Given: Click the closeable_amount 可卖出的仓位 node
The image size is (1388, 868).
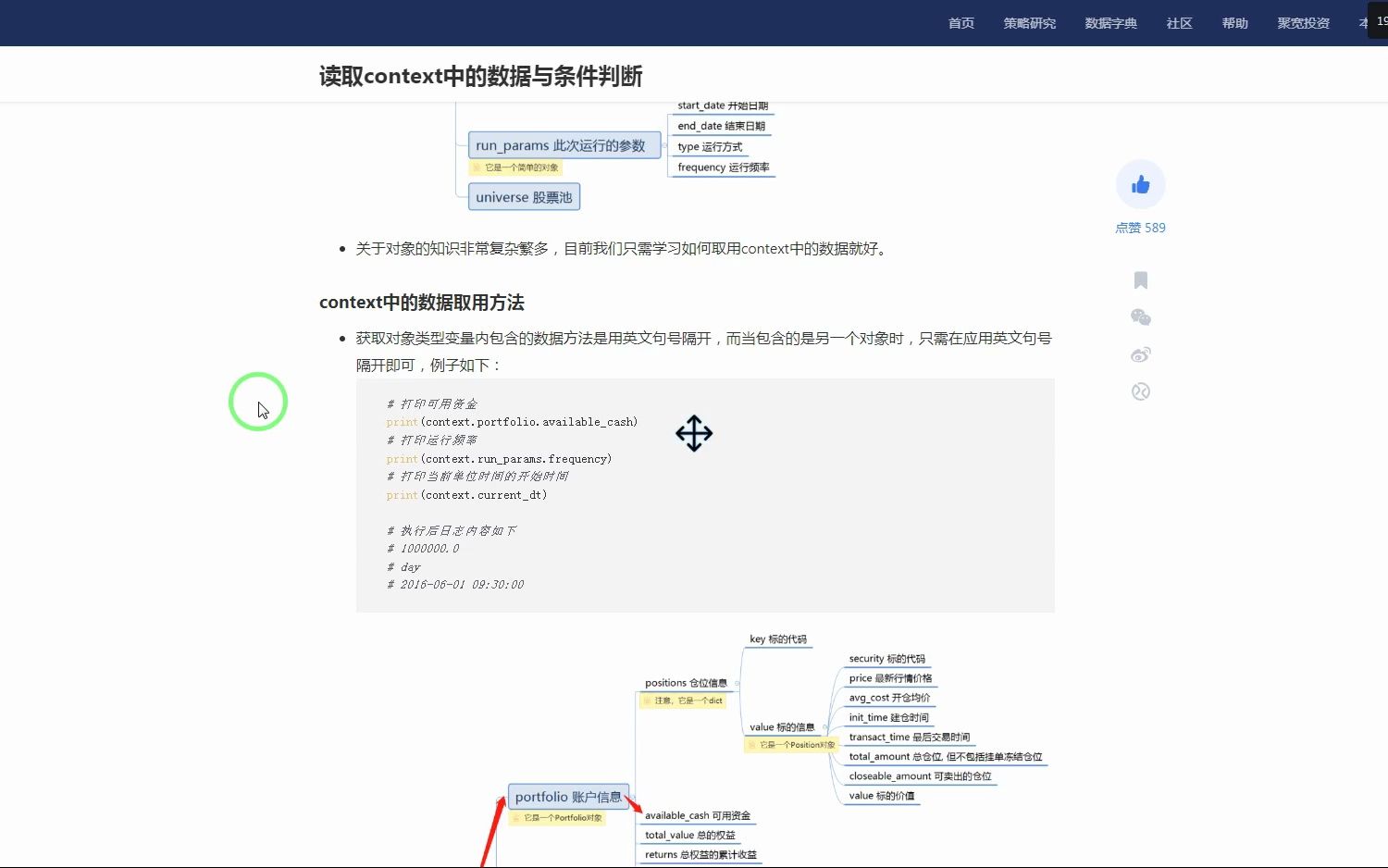Looking at the screenshot, I should click(920, 776).
